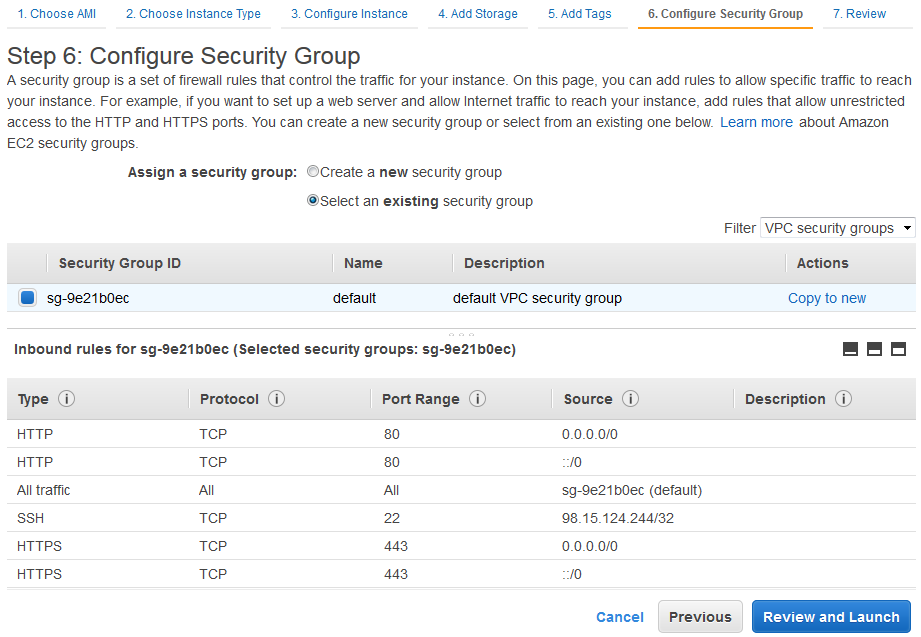
Task: Go to the 2. Choose Instance Type tab
Action: pyautogui.click(x=193, y=14)
